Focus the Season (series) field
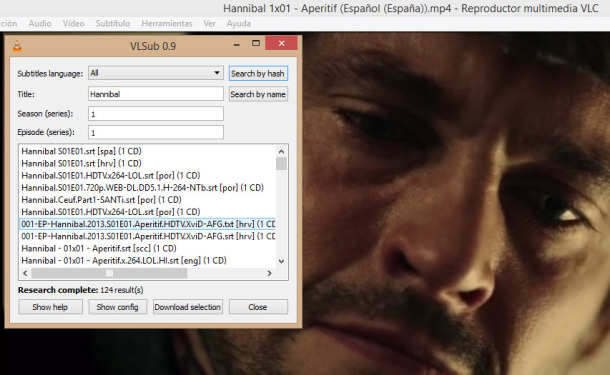Image resolution: width=610 pixels, height=375 pixels. 156,114
